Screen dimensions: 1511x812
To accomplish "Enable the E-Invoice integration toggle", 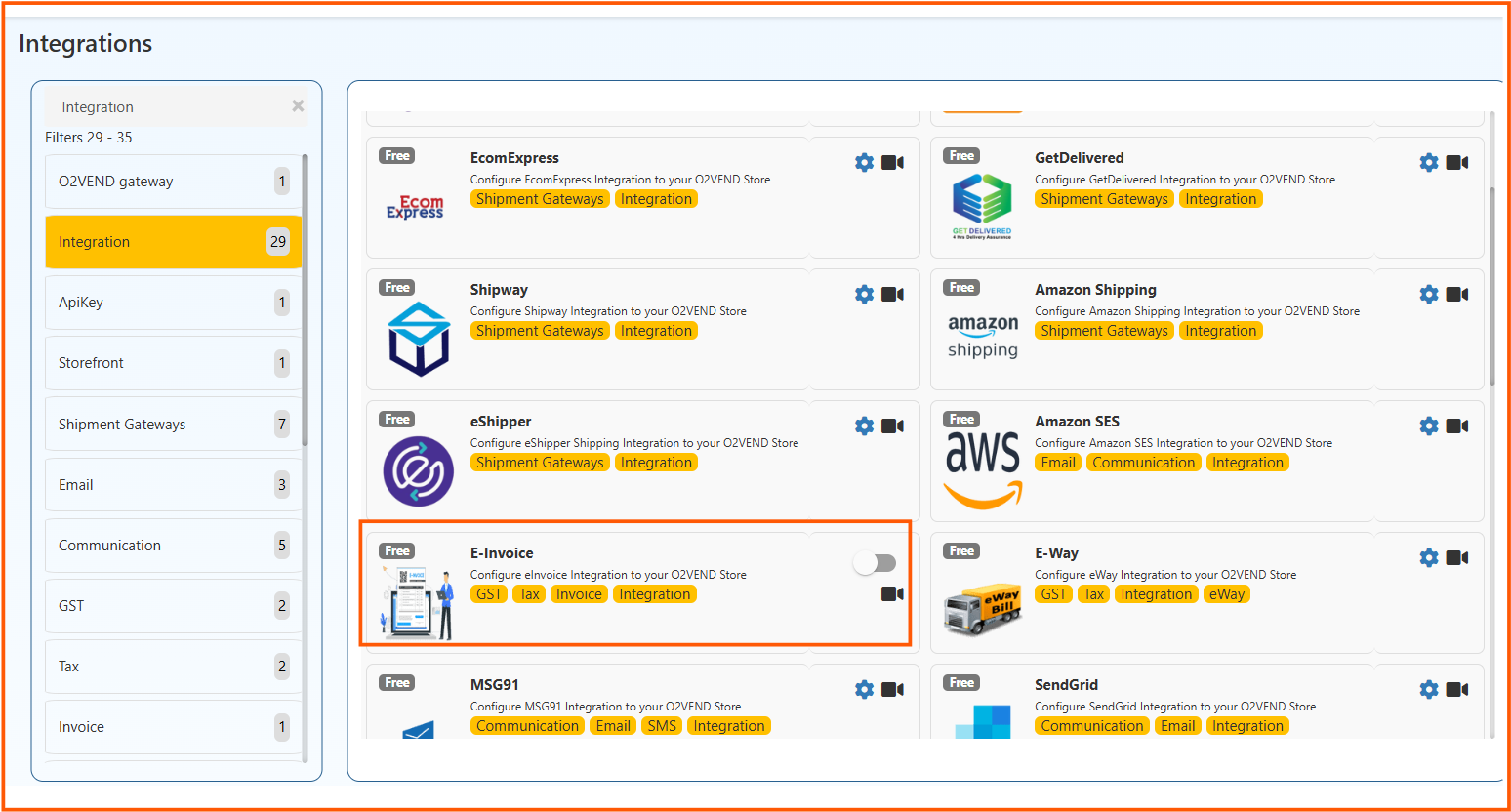I will point(874,563).
